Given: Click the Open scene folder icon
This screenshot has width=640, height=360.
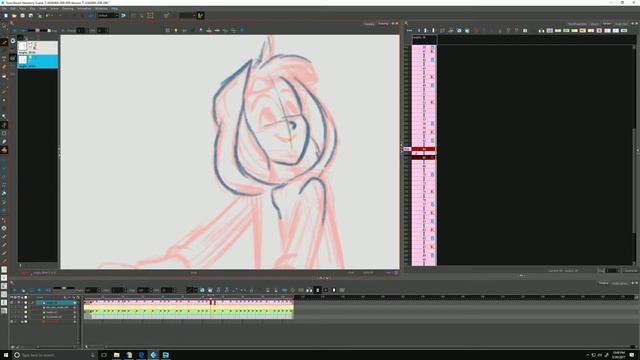Looking at the screenshot, I should (x=14, y=16).
